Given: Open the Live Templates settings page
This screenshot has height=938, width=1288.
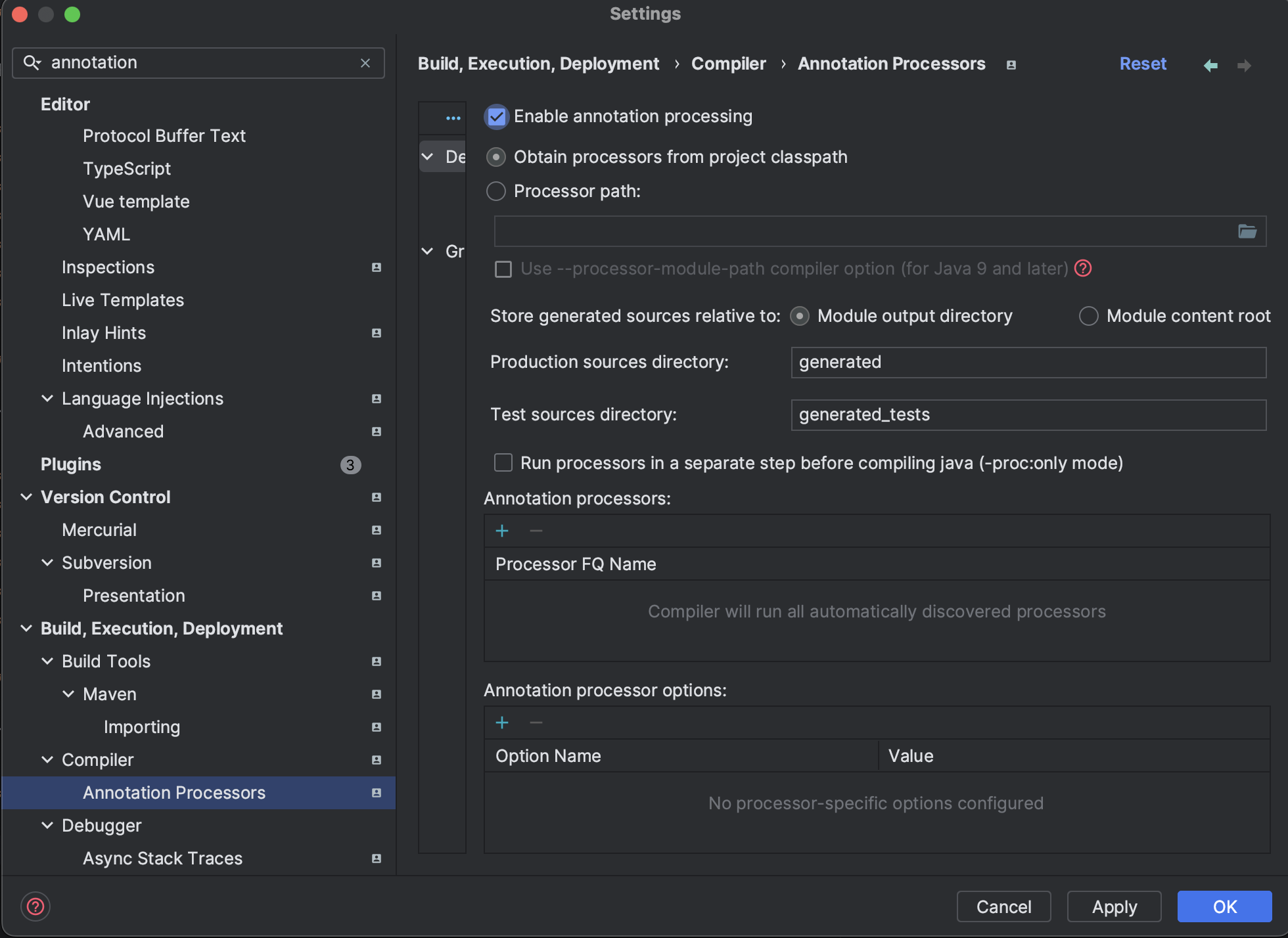Looking at the screenshot, I should point(123,300).
